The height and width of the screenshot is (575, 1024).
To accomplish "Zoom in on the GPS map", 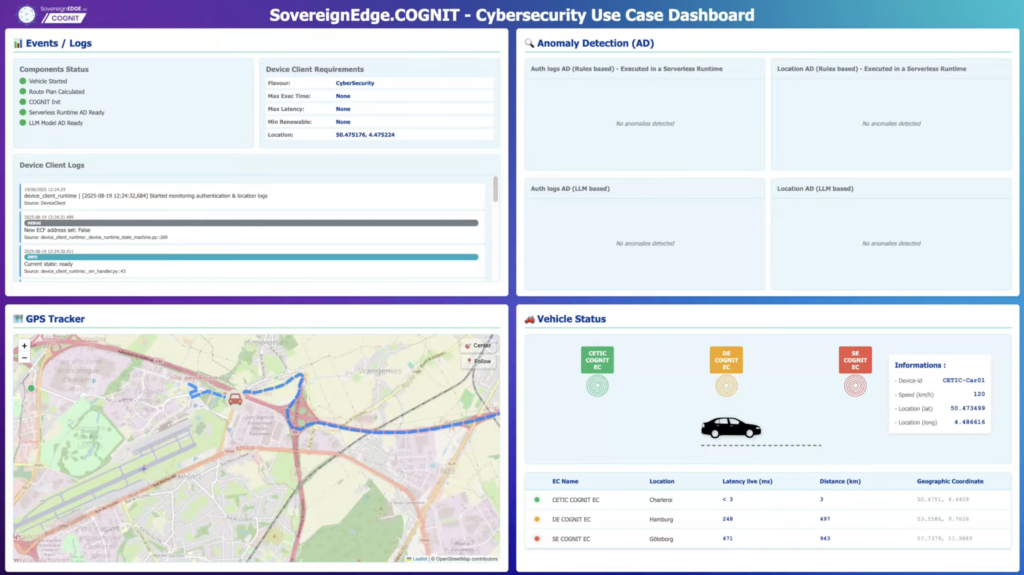I will (24, 345).
